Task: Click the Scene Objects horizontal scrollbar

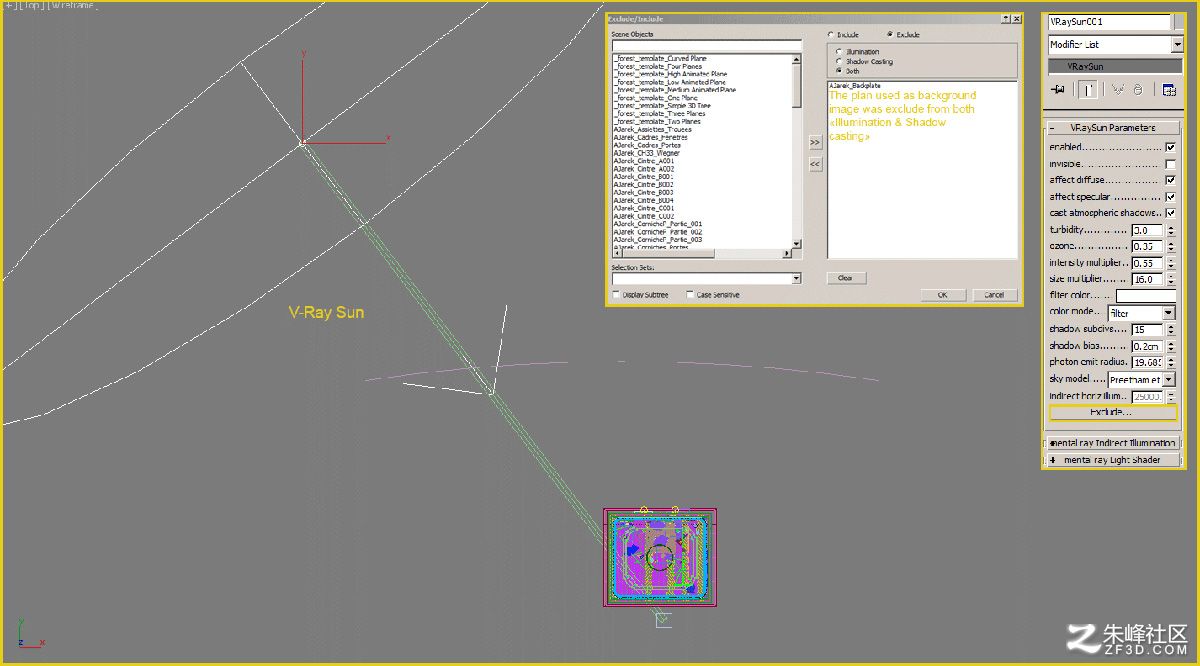Action: pos(702,254)
